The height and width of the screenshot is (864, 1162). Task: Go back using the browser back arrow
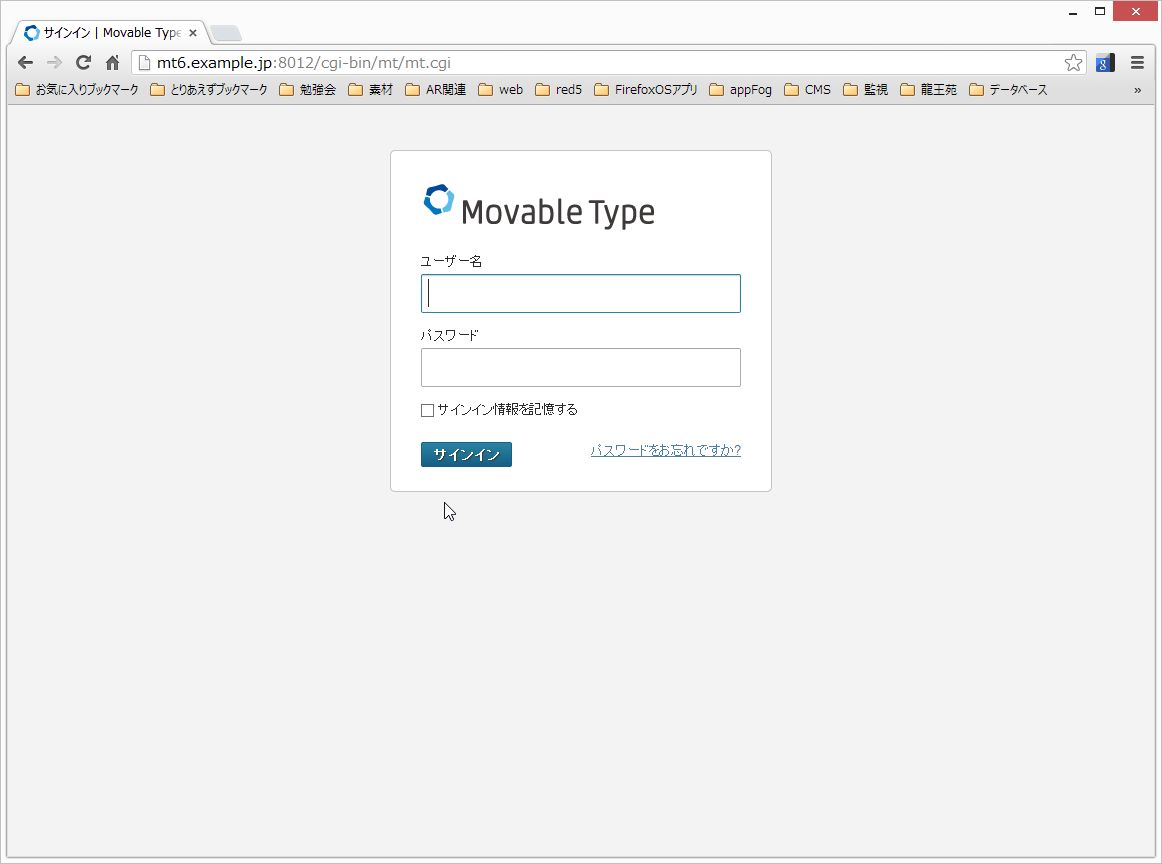pyautogui.click(x=25, y=63)
